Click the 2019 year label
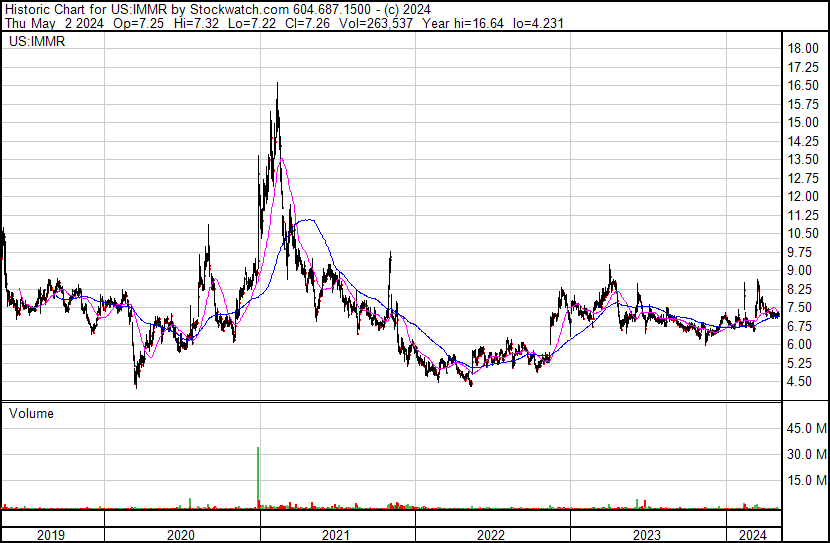Screen dimensions: 830x543 (x=51, y=535)
